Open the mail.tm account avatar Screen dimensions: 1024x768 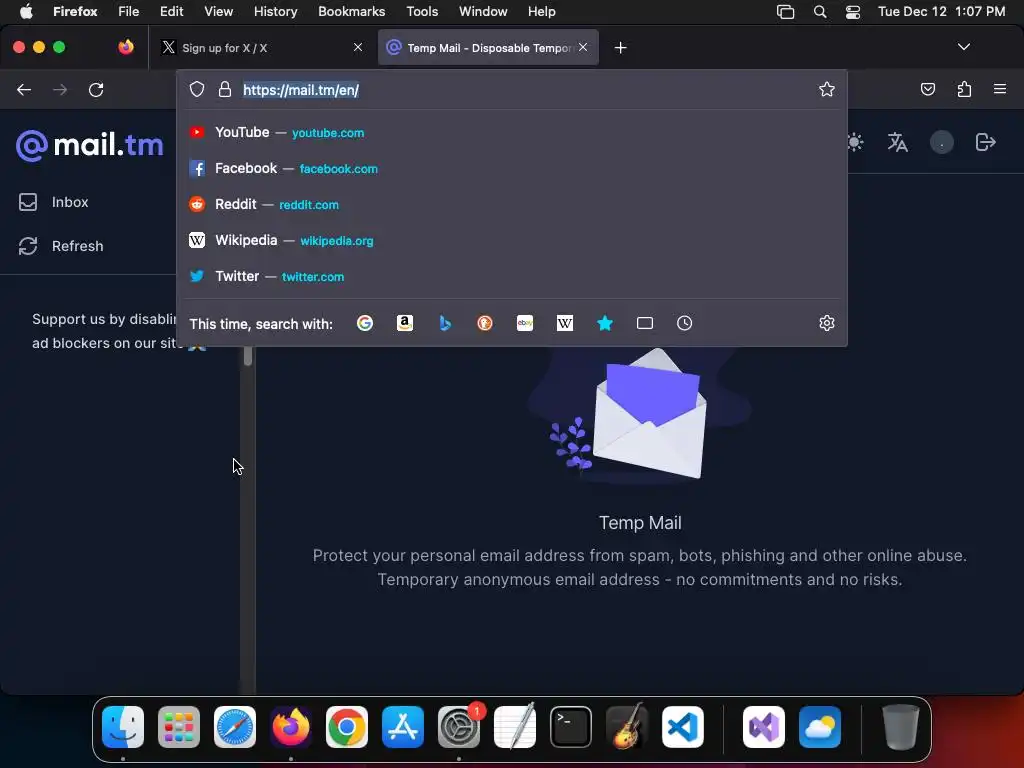pyautogui.click(x=942, y=142)
